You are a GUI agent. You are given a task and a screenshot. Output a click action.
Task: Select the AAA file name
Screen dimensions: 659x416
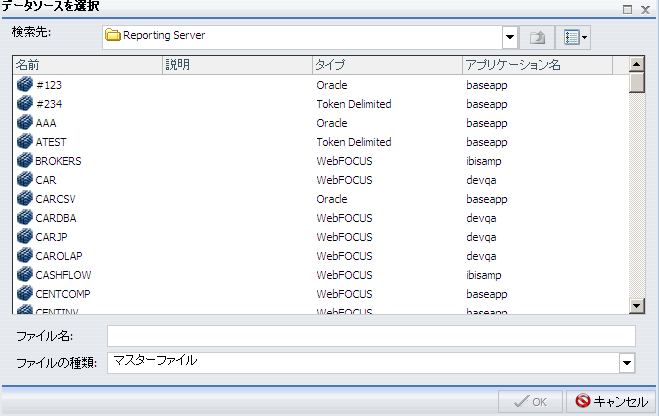(x=46, y=123)
